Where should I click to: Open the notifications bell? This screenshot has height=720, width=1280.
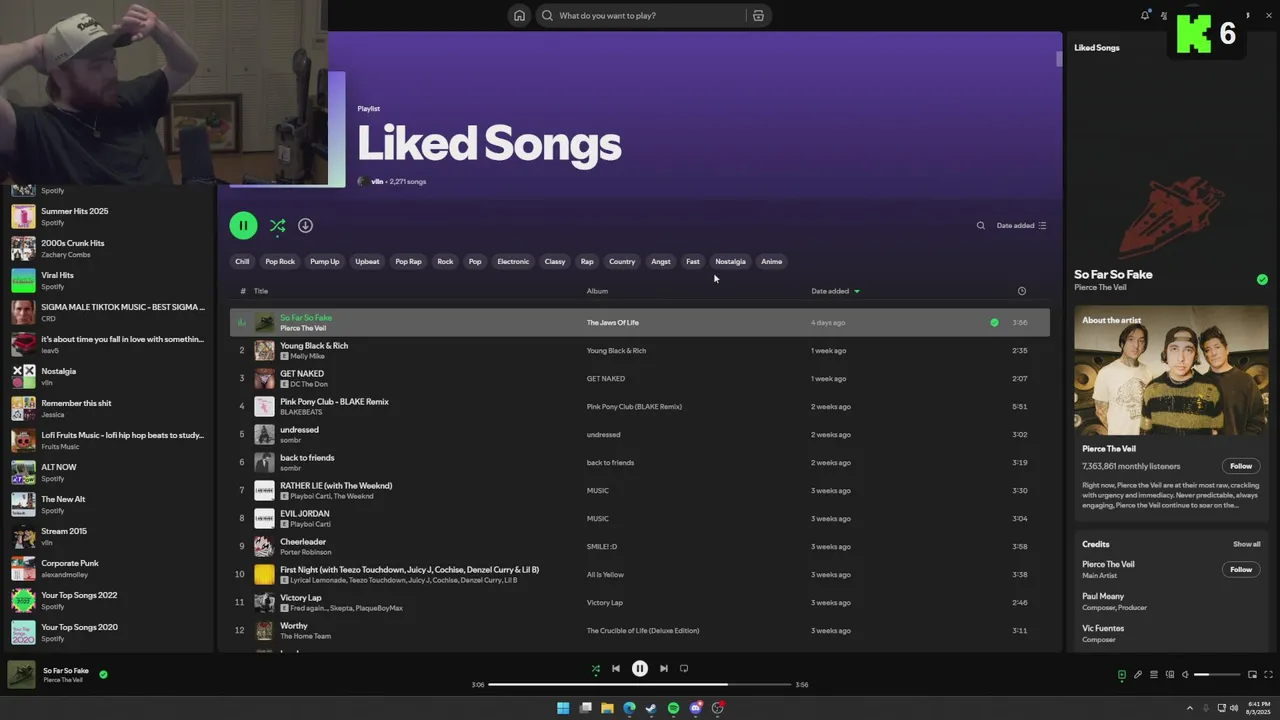point(1145,15)
